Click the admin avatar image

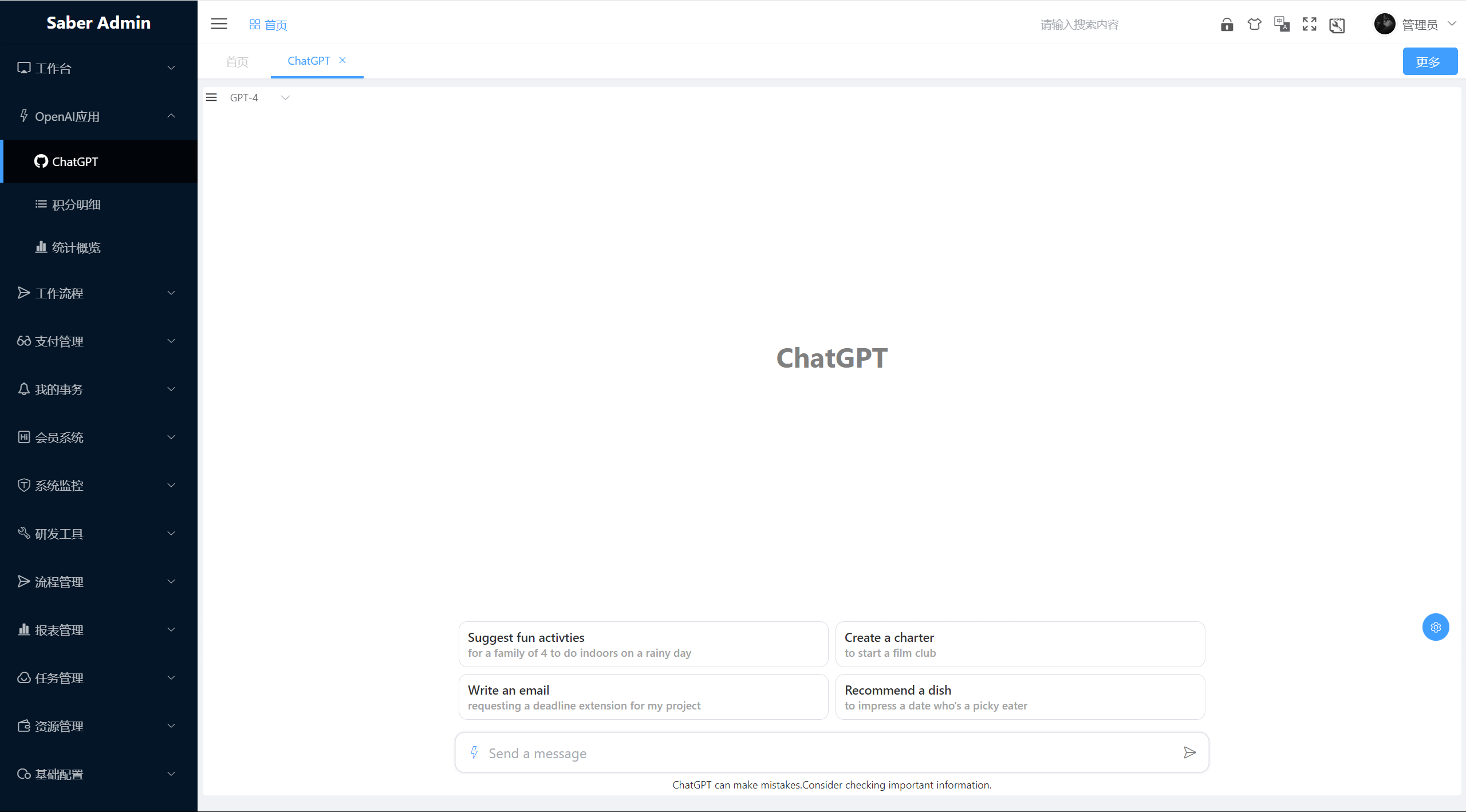[x=1385, y=24]
